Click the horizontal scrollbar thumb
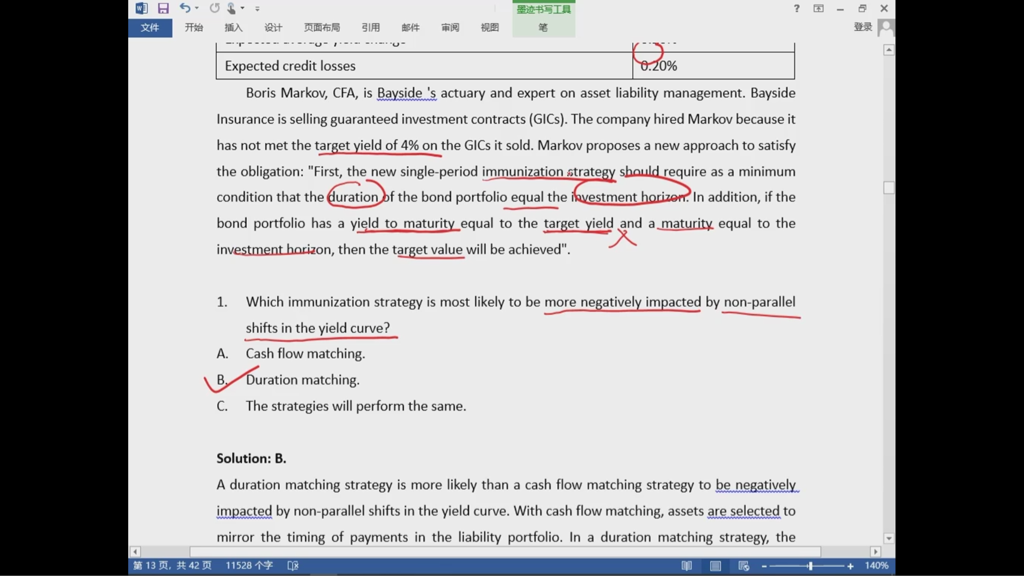1024x576 pixels. coord(505,552)
